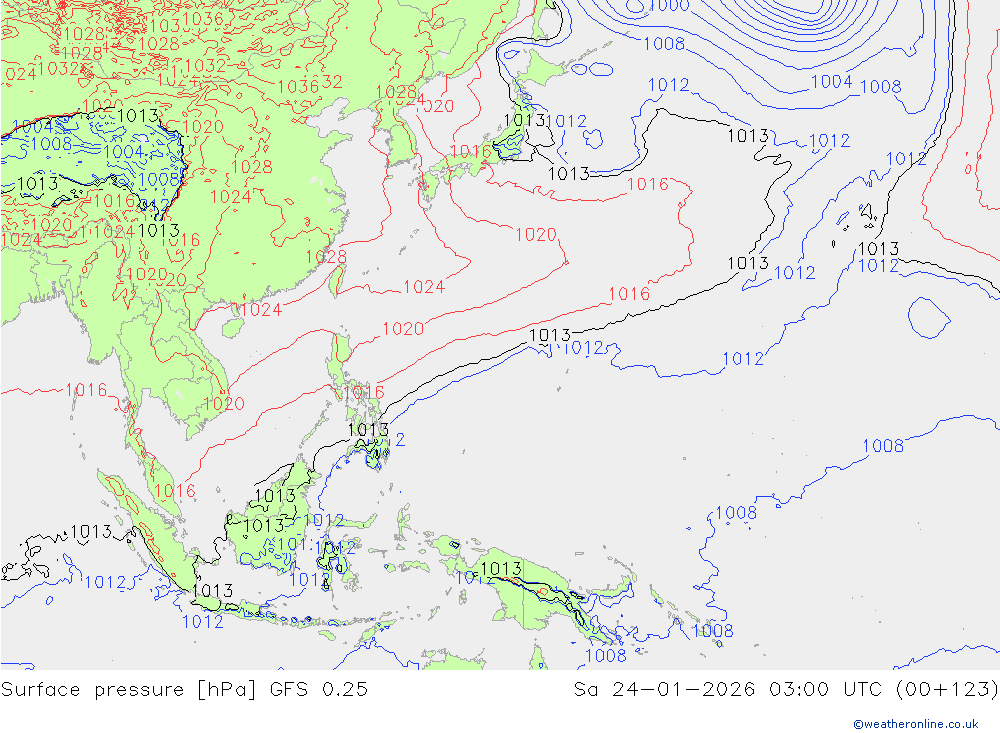
Task: Open the ©weatheronline.co.uk credit link
Action: (x=916, y=724)
